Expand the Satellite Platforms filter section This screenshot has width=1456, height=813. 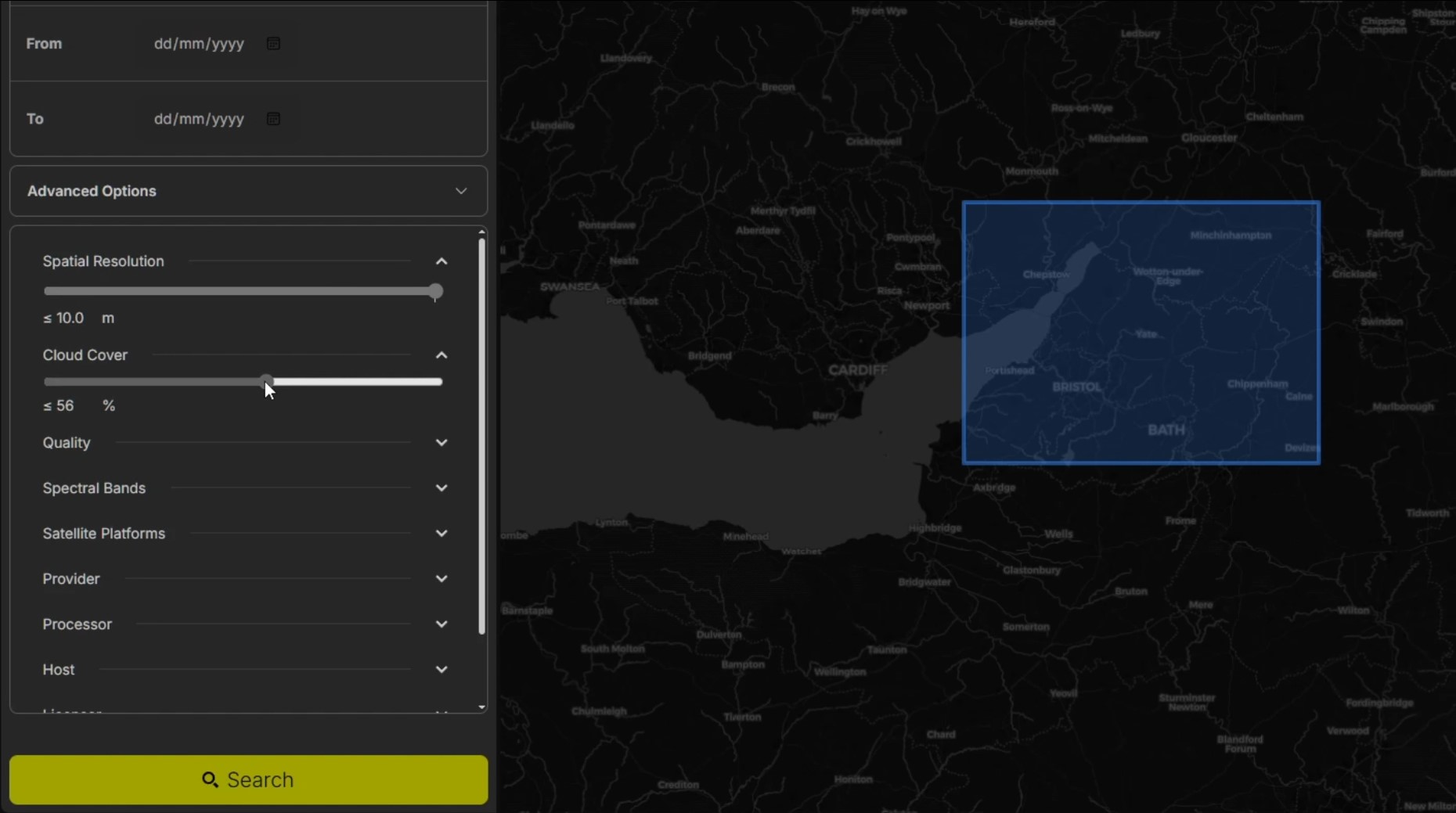click(441, 534)
